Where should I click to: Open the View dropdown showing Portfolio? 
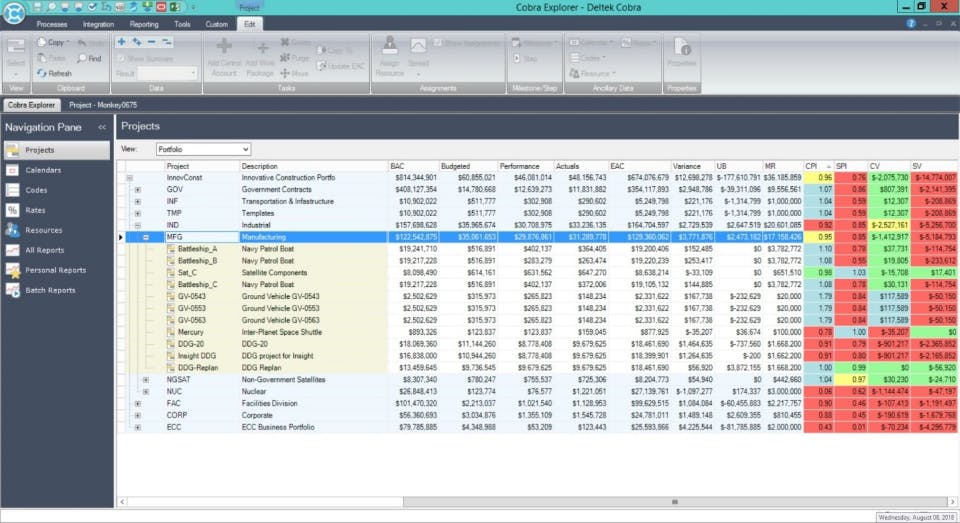(203, 149)
